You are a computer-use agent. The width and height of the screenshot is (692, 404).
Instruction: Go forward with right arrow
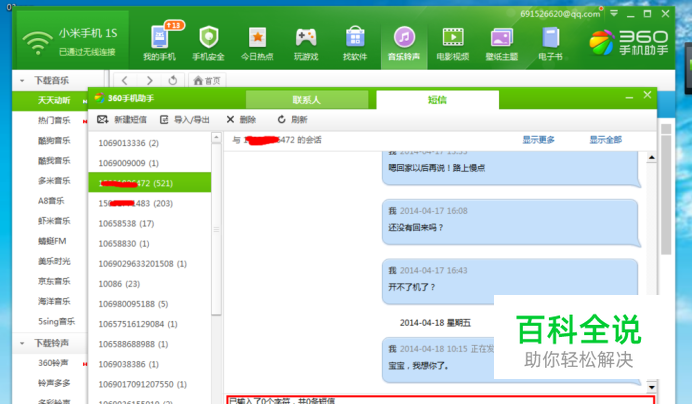tap(149, 80)
